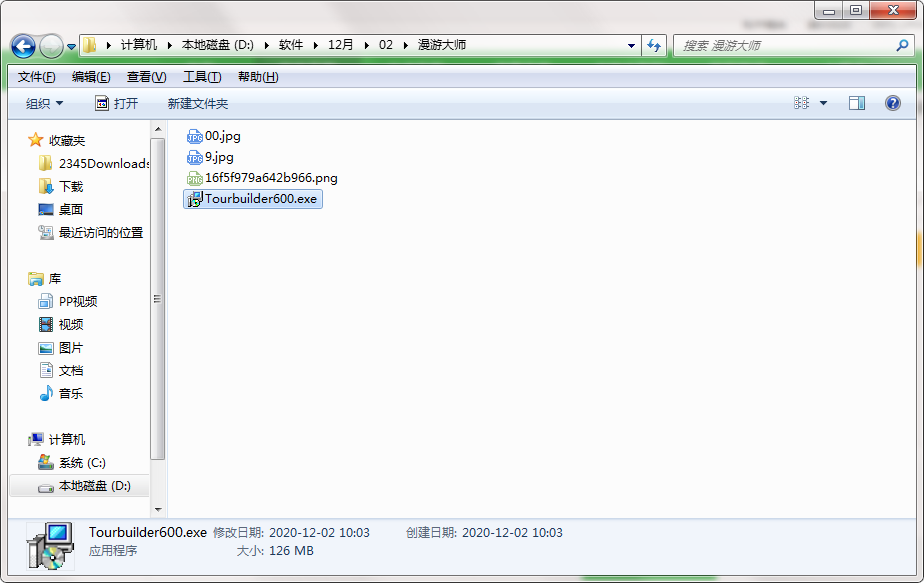The image size is (924, 583).
Task: Click the greyed forward navigation arrow
Action: pyautogui.click(x=51, y=46)
